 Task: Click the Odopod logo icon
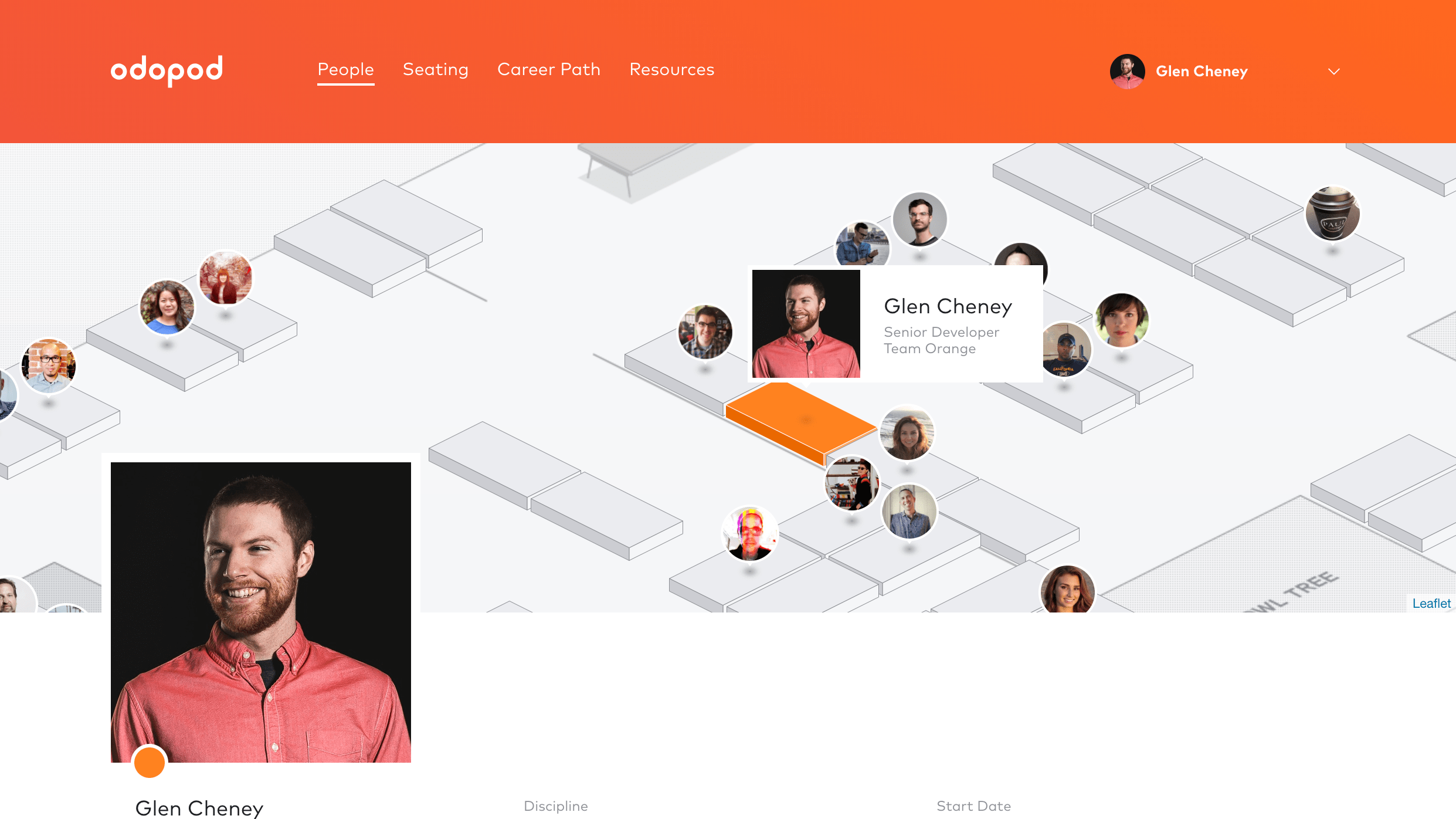tap(167, 71)
